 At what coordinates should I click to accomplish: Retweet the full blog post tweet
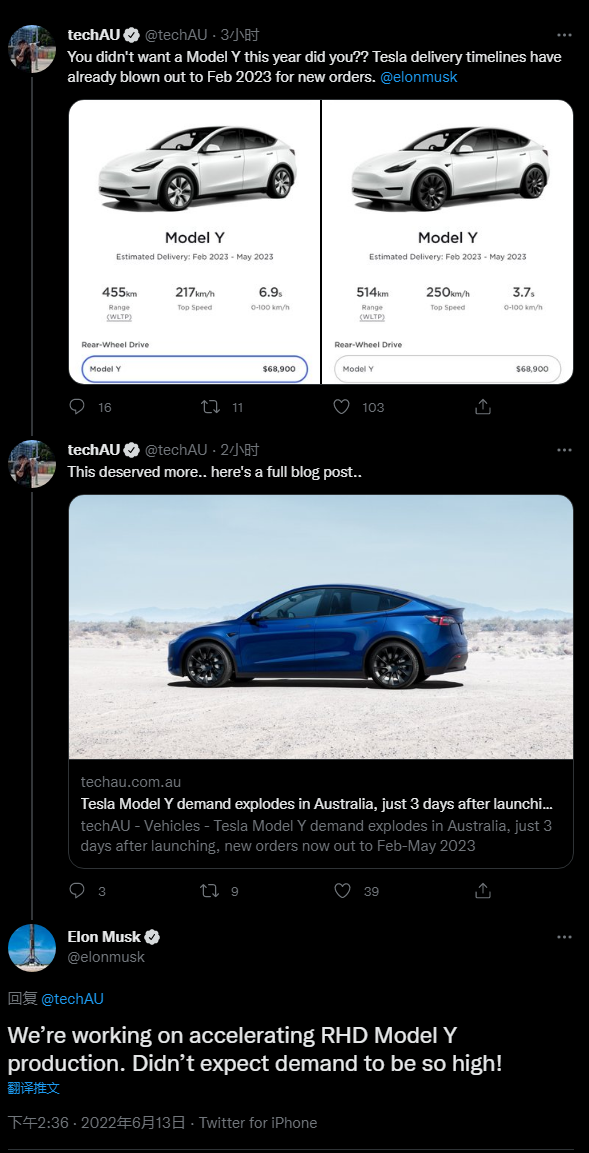coord(210,890)
